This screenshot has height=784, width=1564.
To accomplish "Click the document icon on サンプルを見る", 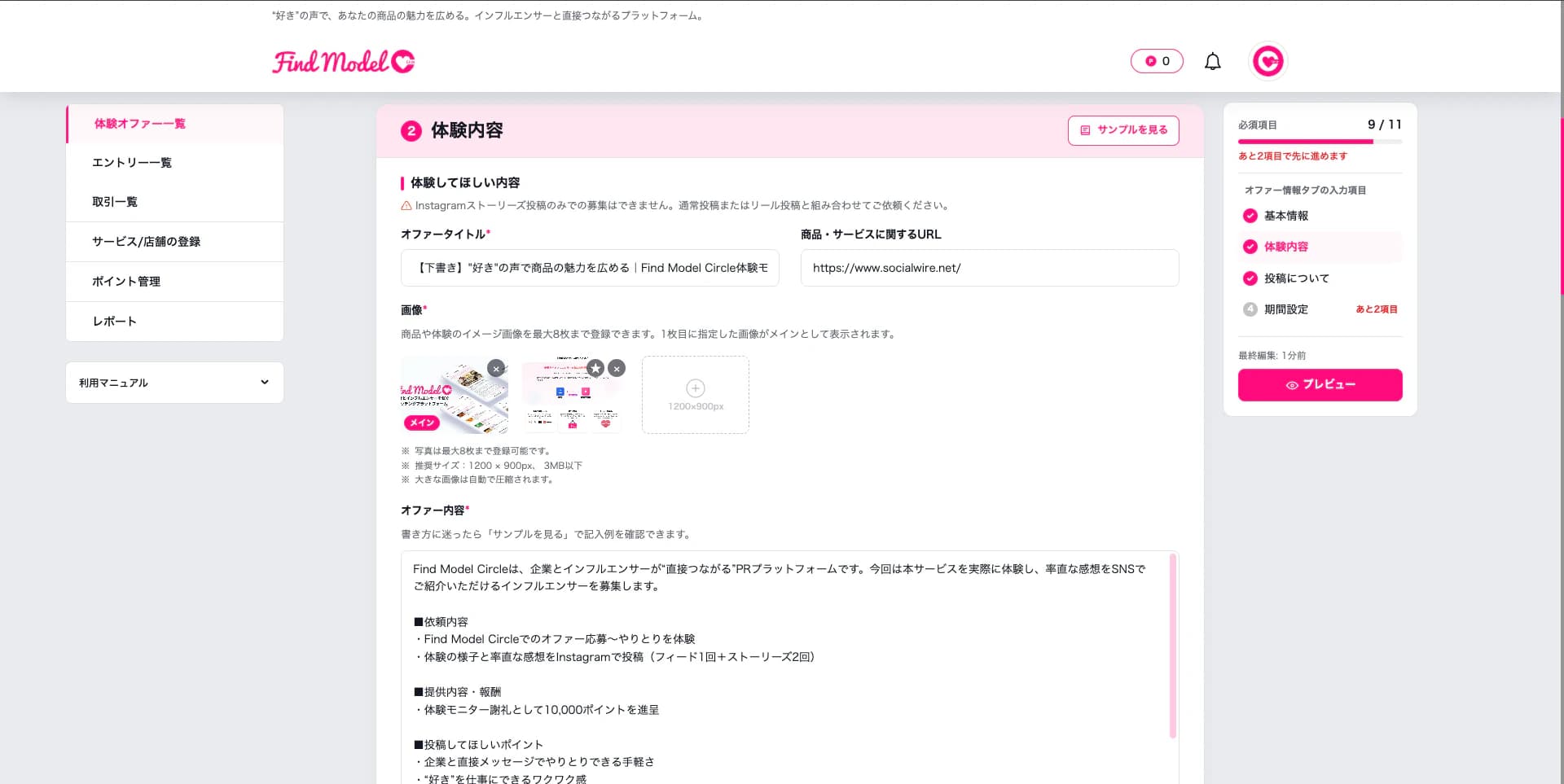I will (1085, 130).
